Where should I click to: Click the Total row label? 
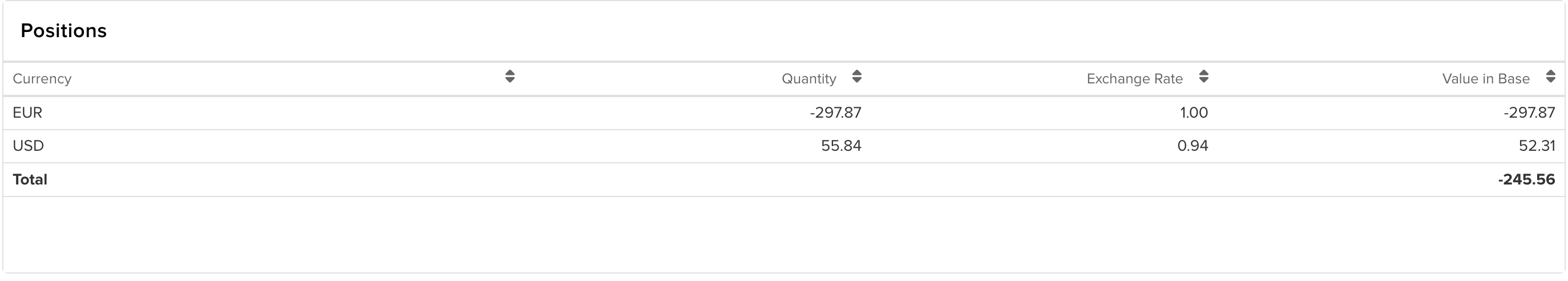30,180
